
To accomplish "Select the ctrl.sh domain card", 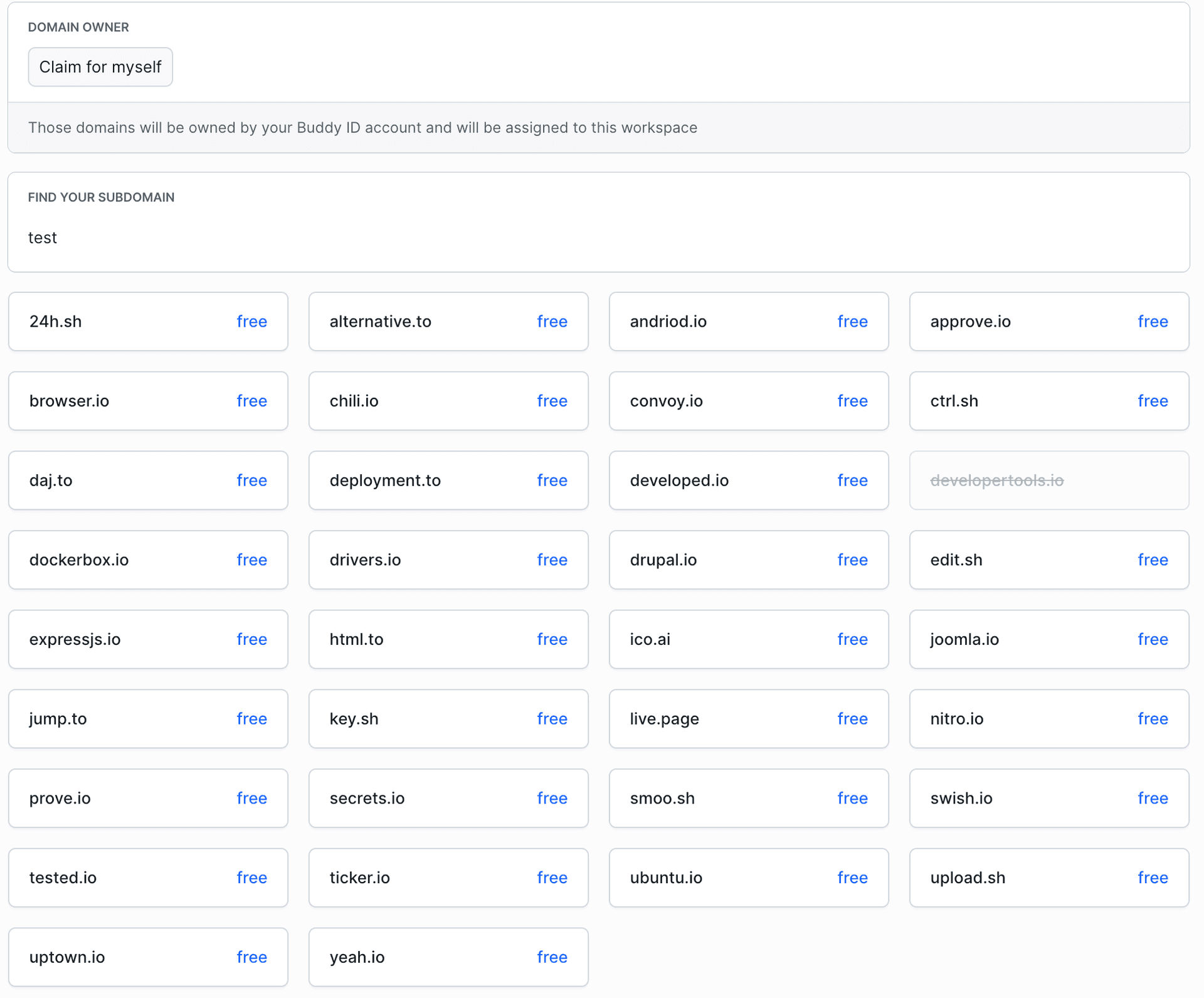I will [1049, 401].
